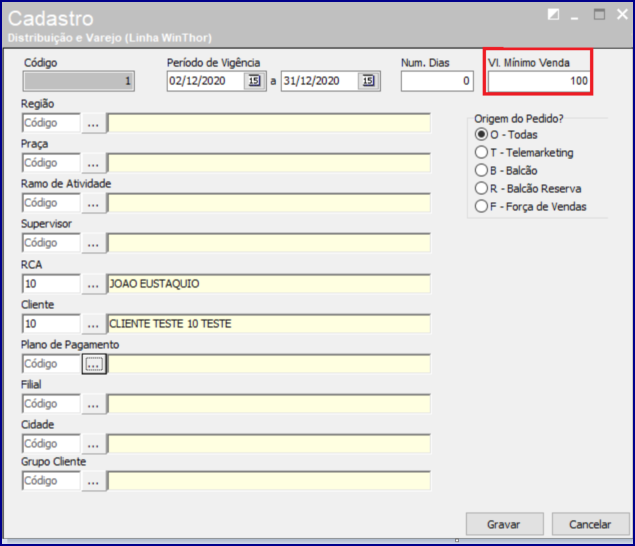The width and height of the screenshot is (635, 546).
Task: Click the CLIENTE TESTE 10 TESTE description
Action: (268, 324)
